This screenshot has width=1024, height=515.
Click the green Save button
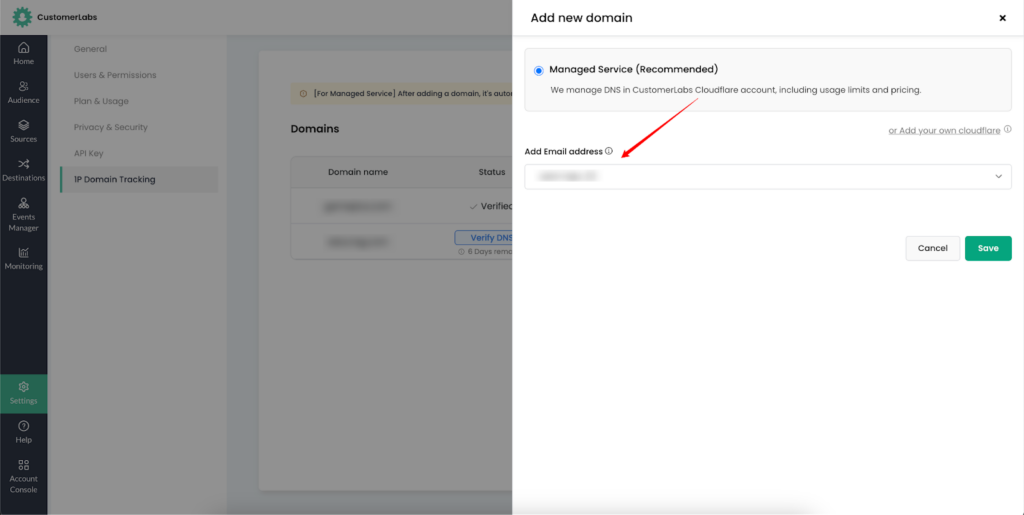click(988, 248)
